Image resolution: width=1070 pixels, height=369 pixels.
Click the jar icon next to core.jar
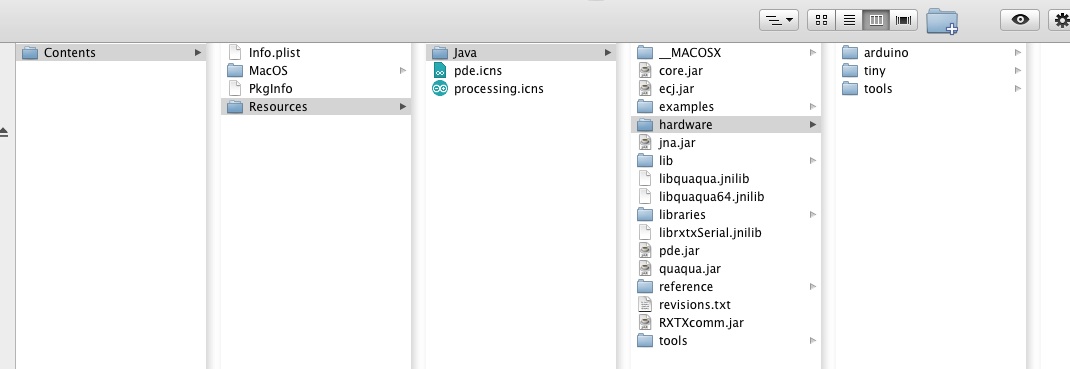(645, 70)
